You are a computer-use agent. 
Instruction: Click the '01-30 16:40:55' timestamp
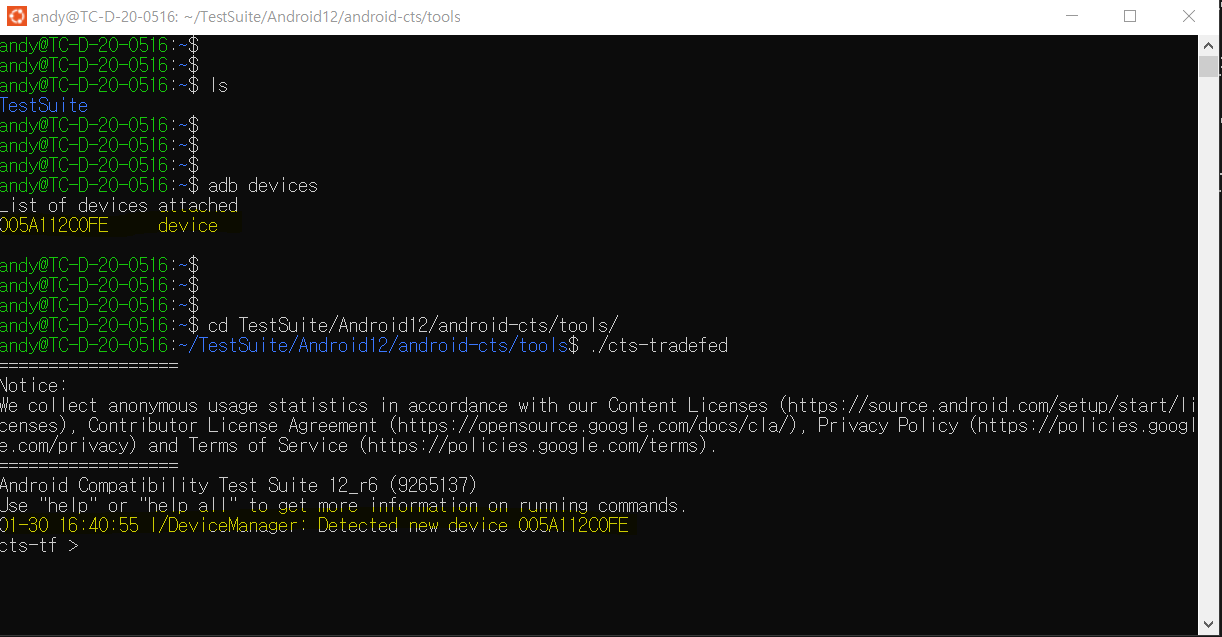coord(69,525)
